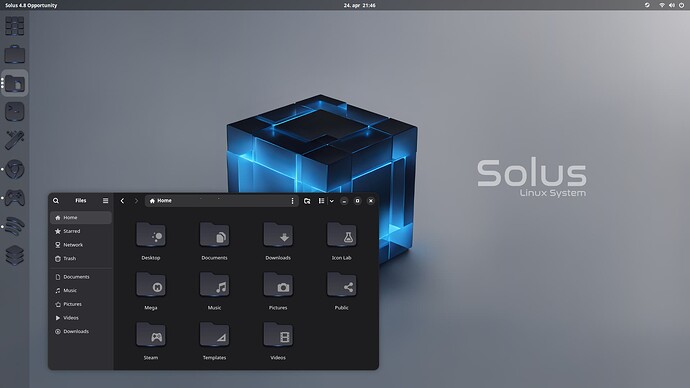Click the search icon in Files
The image size is (690, 388).
56,201
